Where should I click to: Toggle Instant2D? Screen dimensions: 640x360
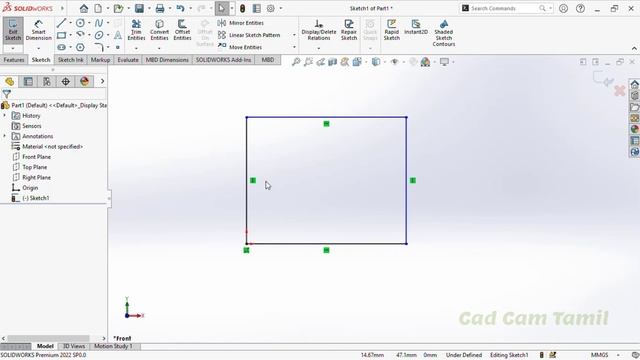[x=416, y=27]
